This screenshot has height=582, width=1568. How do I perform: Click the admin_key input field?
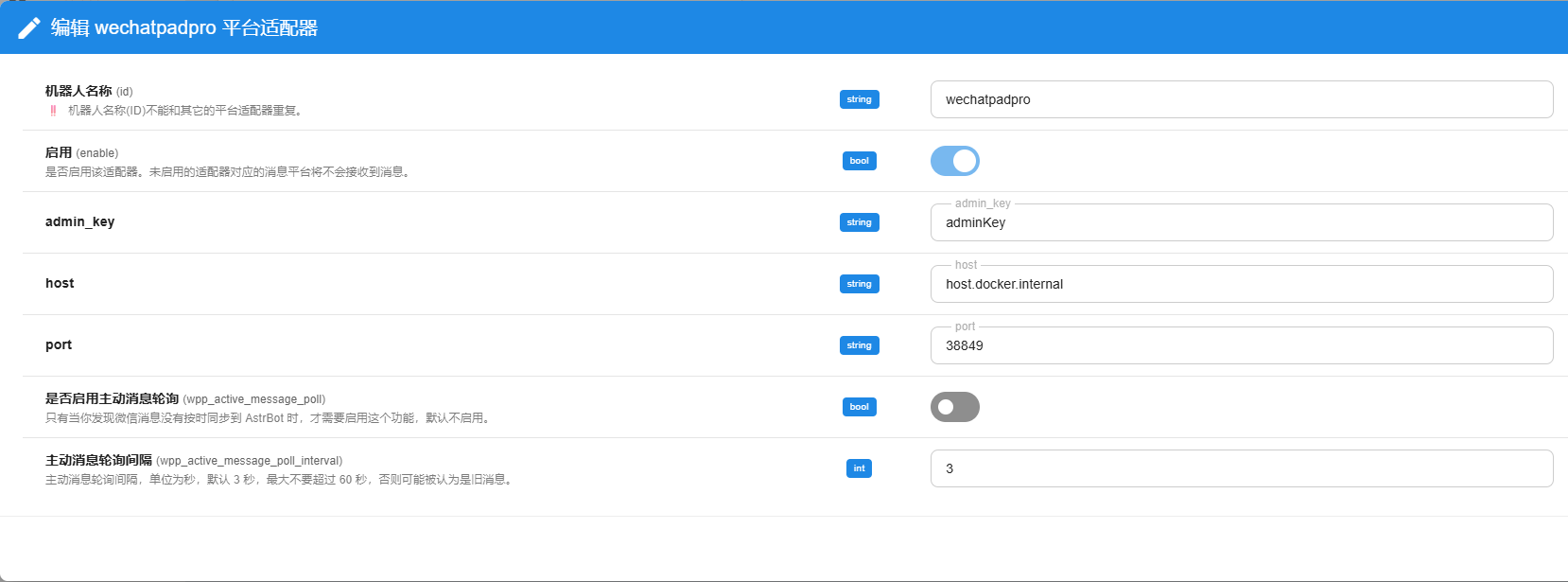[x=1242, y=222]
